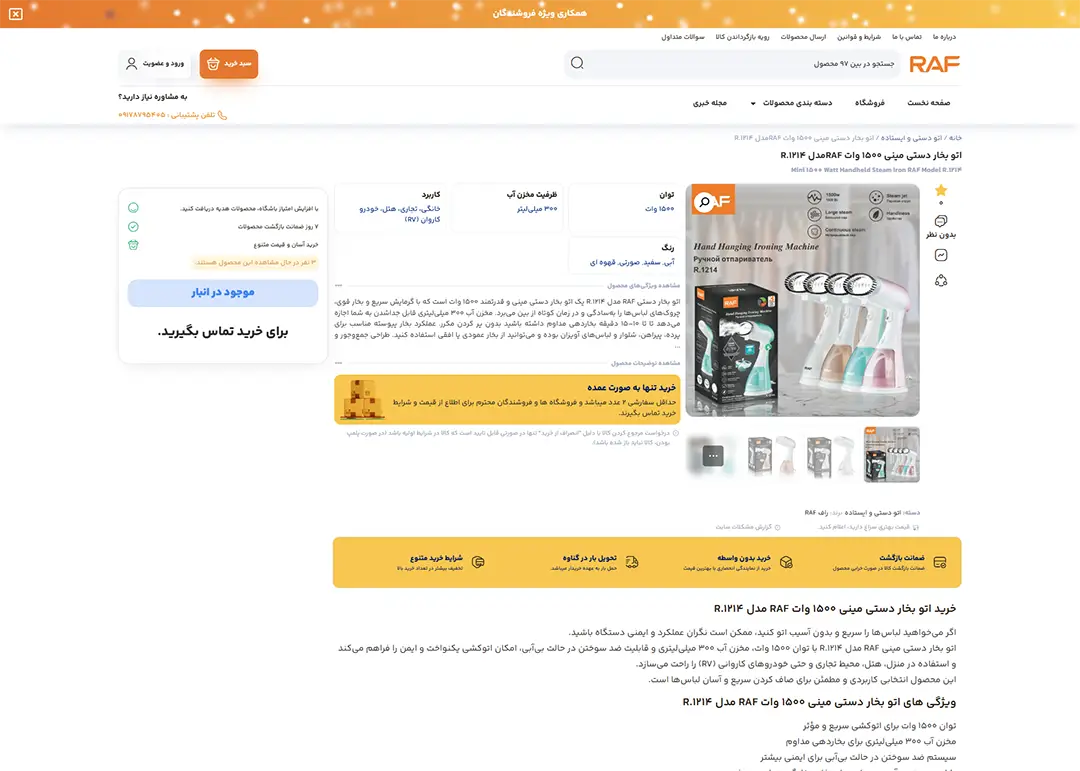Click the 'سوالات متداول' top link
1080x771 pixels.
[683, 37]
